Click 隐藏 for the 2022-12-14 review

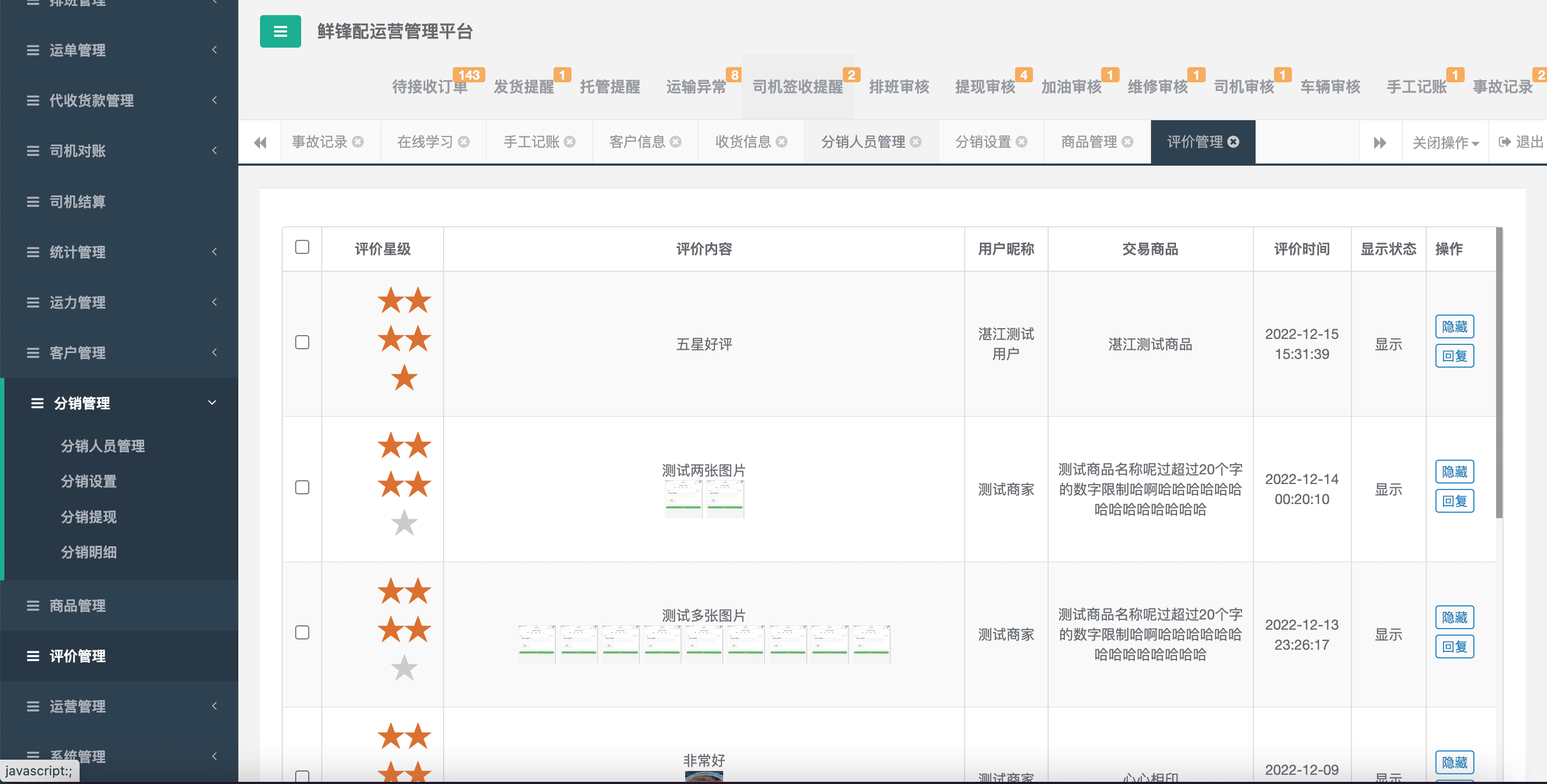click(x=1454, y=472)
